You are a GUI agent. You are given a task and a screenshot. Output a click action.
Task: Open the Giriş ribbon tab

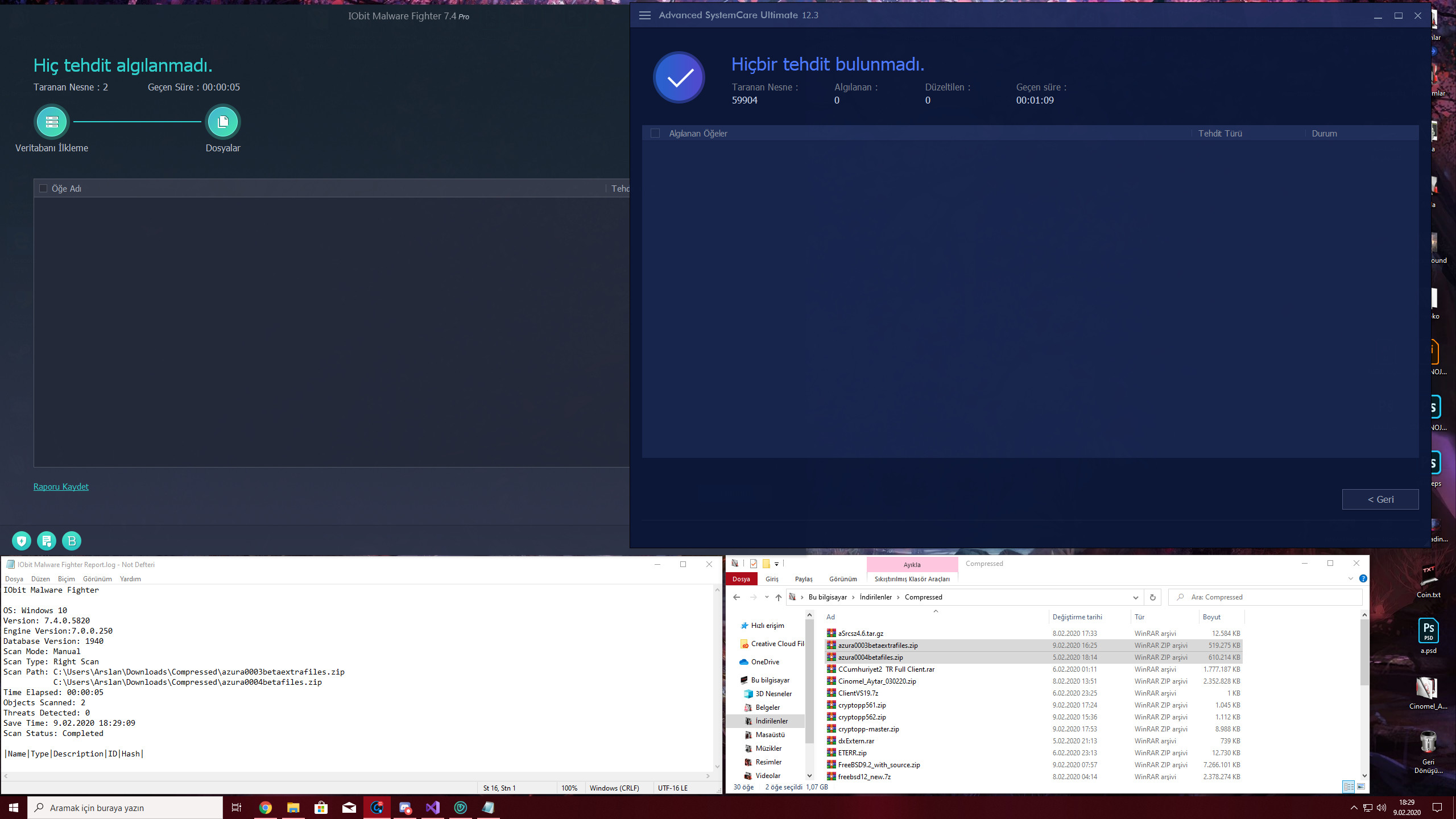[772, 579]
